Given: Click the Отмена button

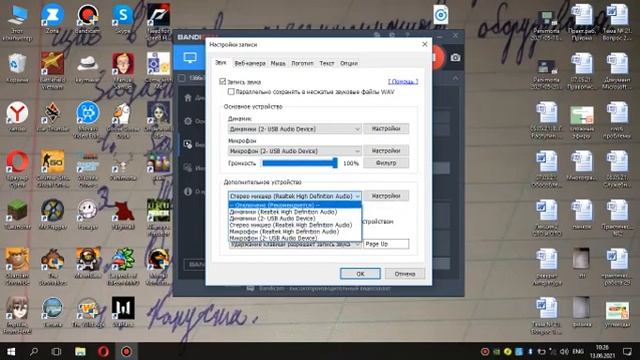Looking at the screenshot, I should pos(404,274).
